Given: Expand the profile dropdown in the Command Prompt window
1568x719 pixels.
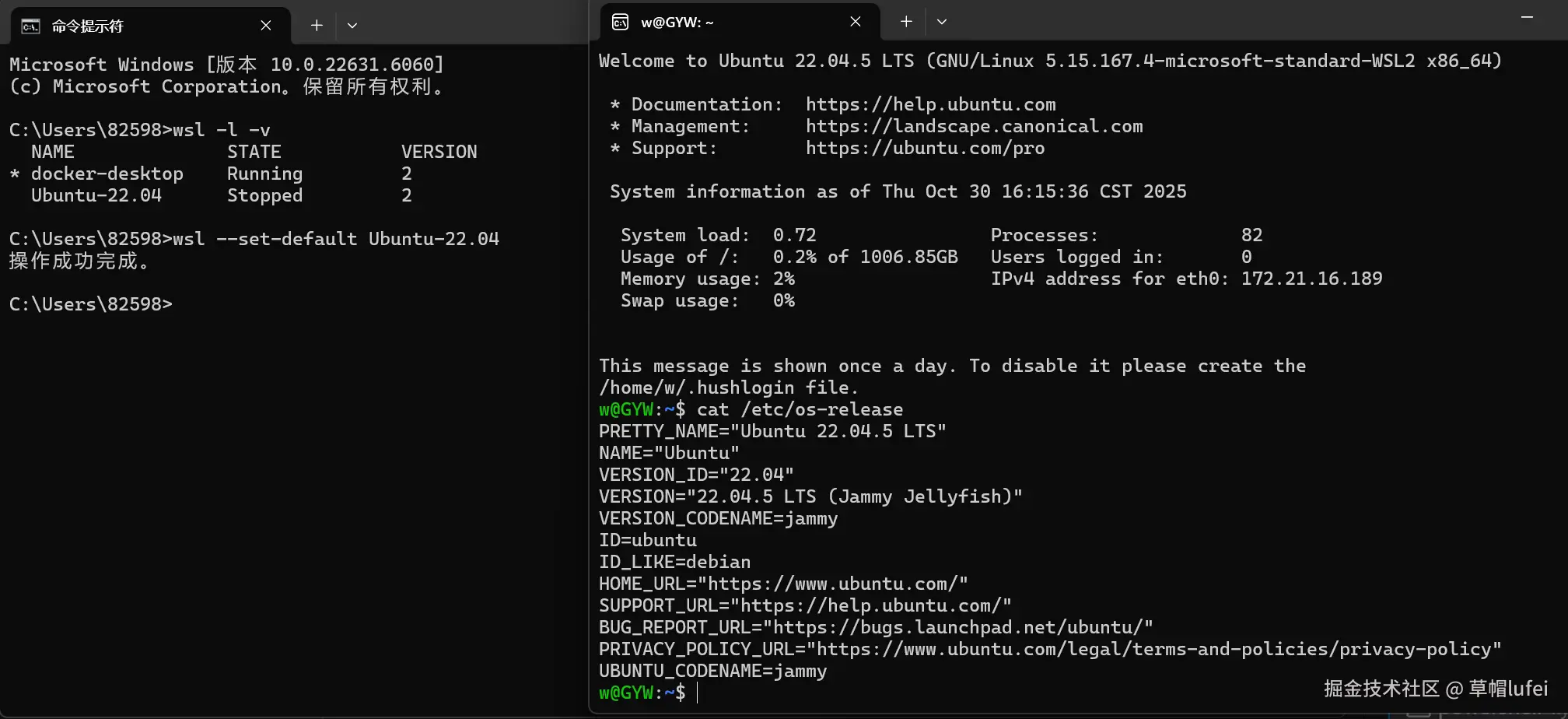Looking at the screenshot, I should click(x=352, y=26).
